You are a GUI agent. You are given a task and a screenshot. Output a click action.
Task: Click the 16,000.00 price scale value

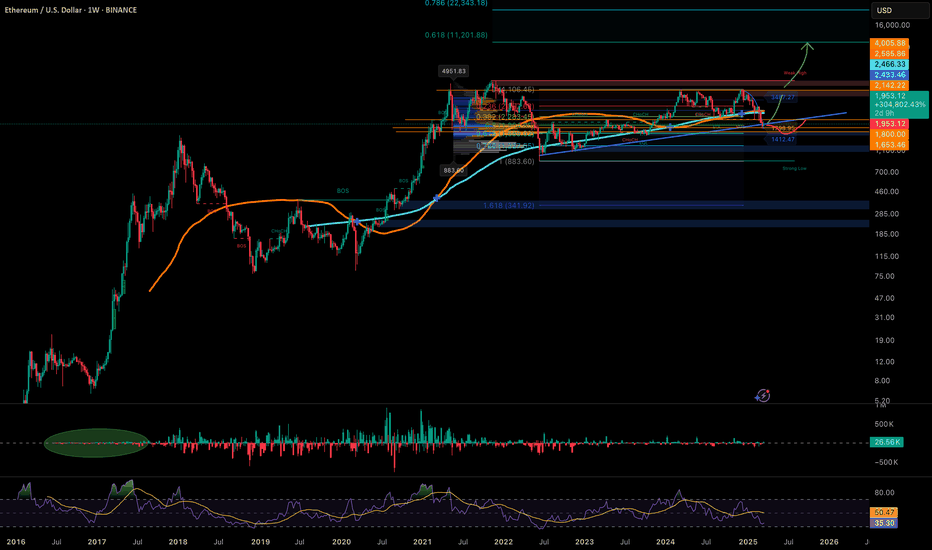tap(892, 25)
